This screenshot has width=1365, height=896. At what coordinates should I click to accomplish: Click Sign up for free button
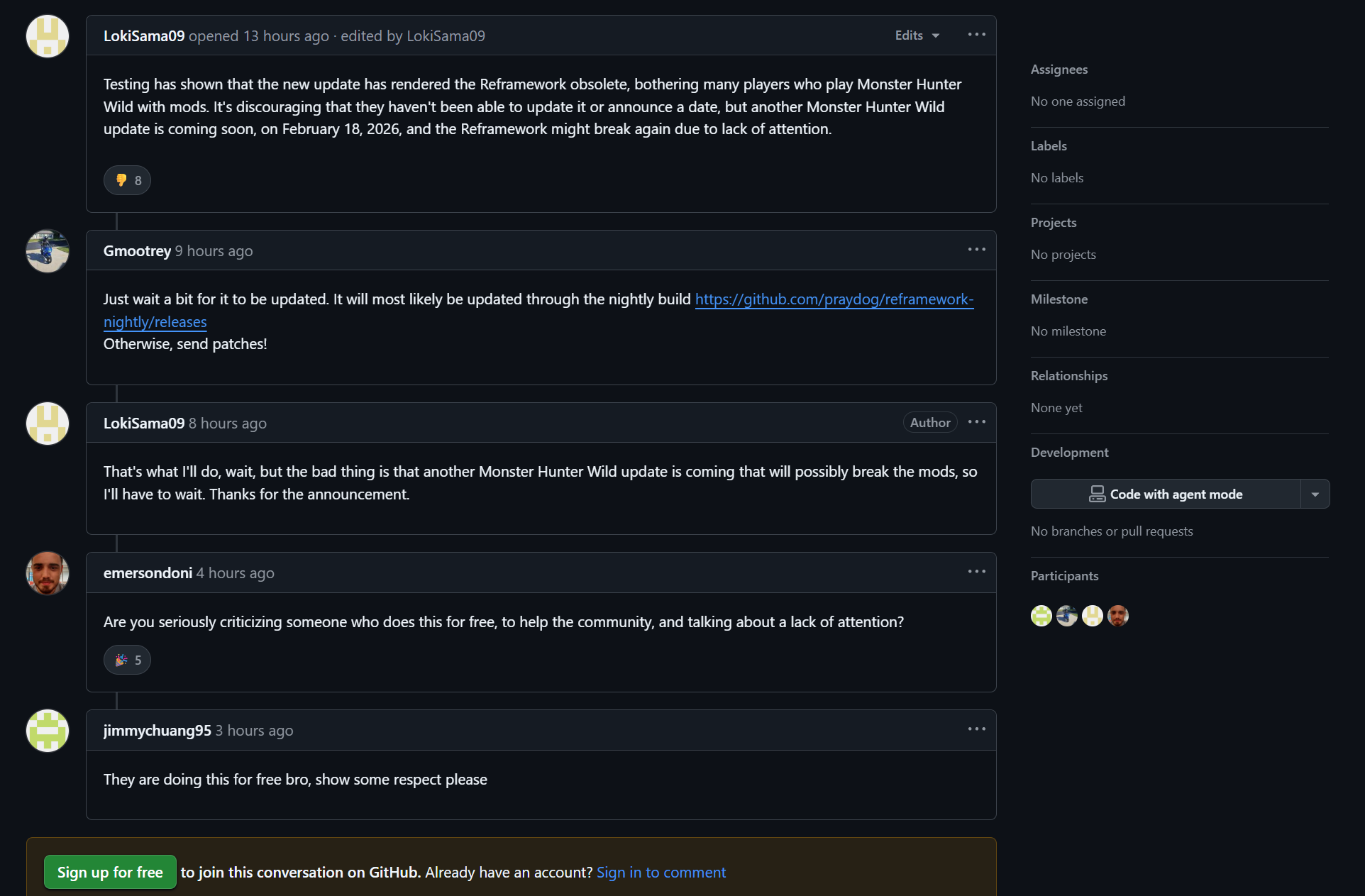(110, 872)
